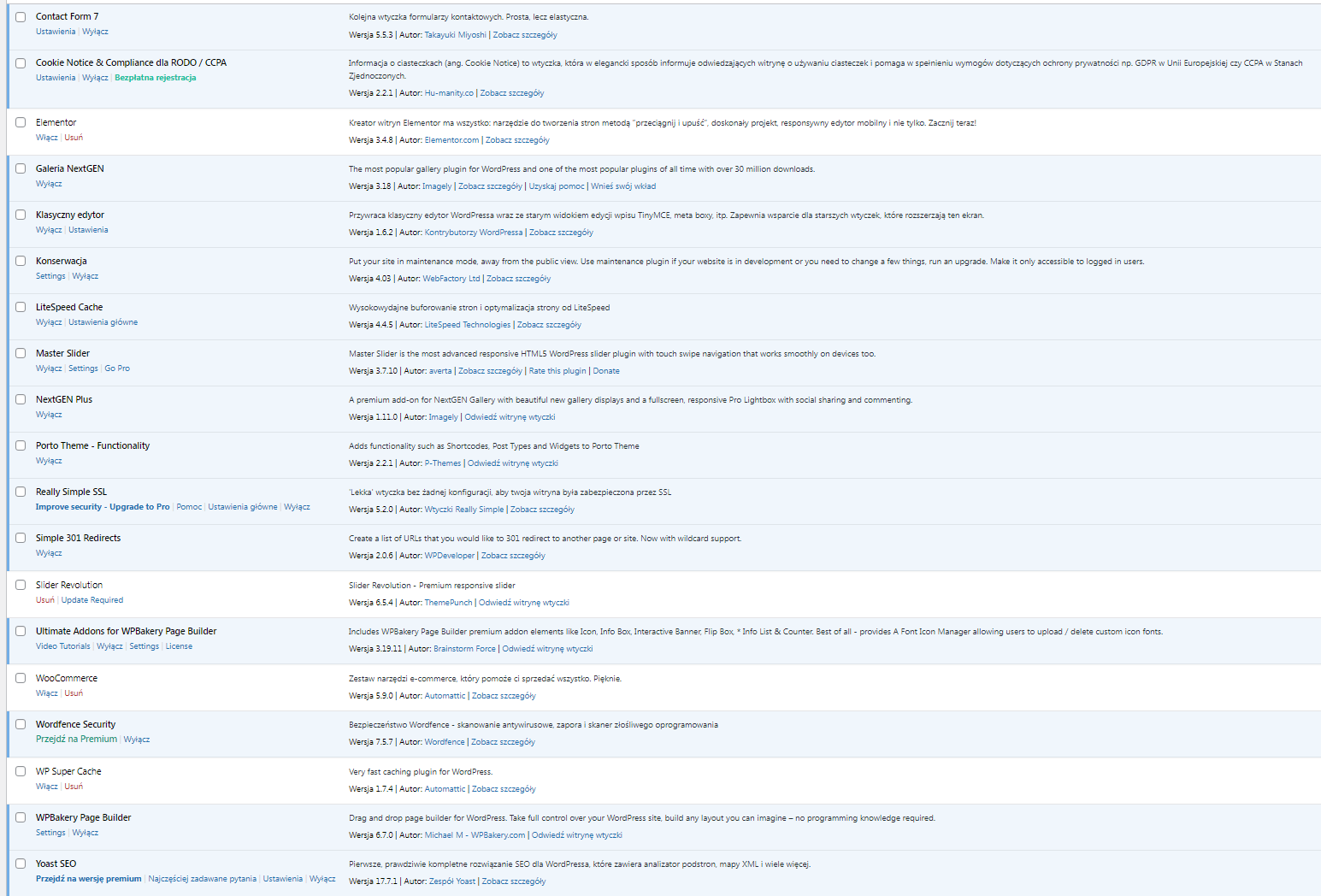Open the Brainstorm Force author link
This screenshot has height=896, width=1321.
click(464, 649)
